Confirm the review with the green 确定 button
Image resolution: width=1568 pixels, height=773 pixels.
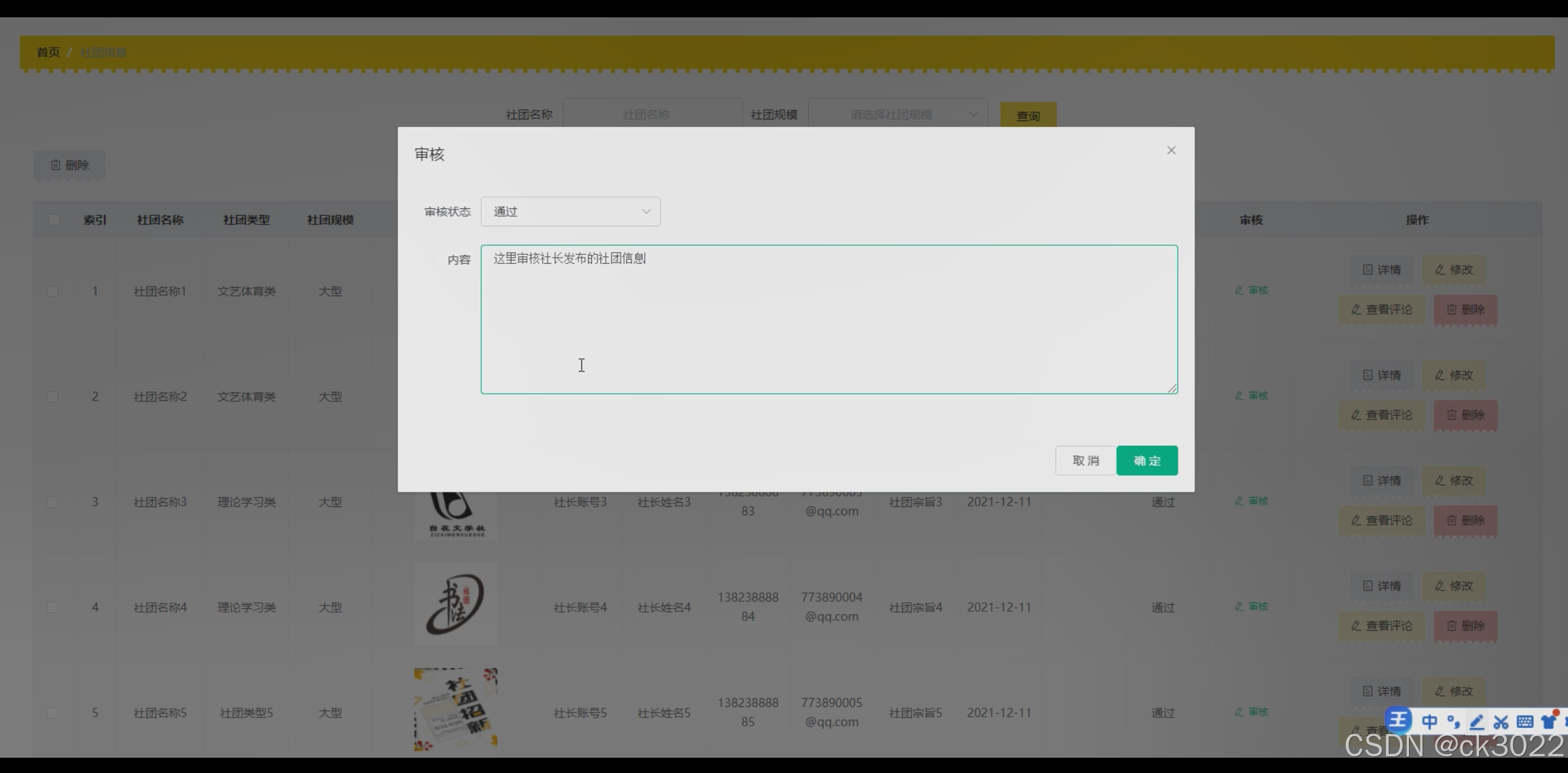pyautogui.click(x=1147, y=460)
